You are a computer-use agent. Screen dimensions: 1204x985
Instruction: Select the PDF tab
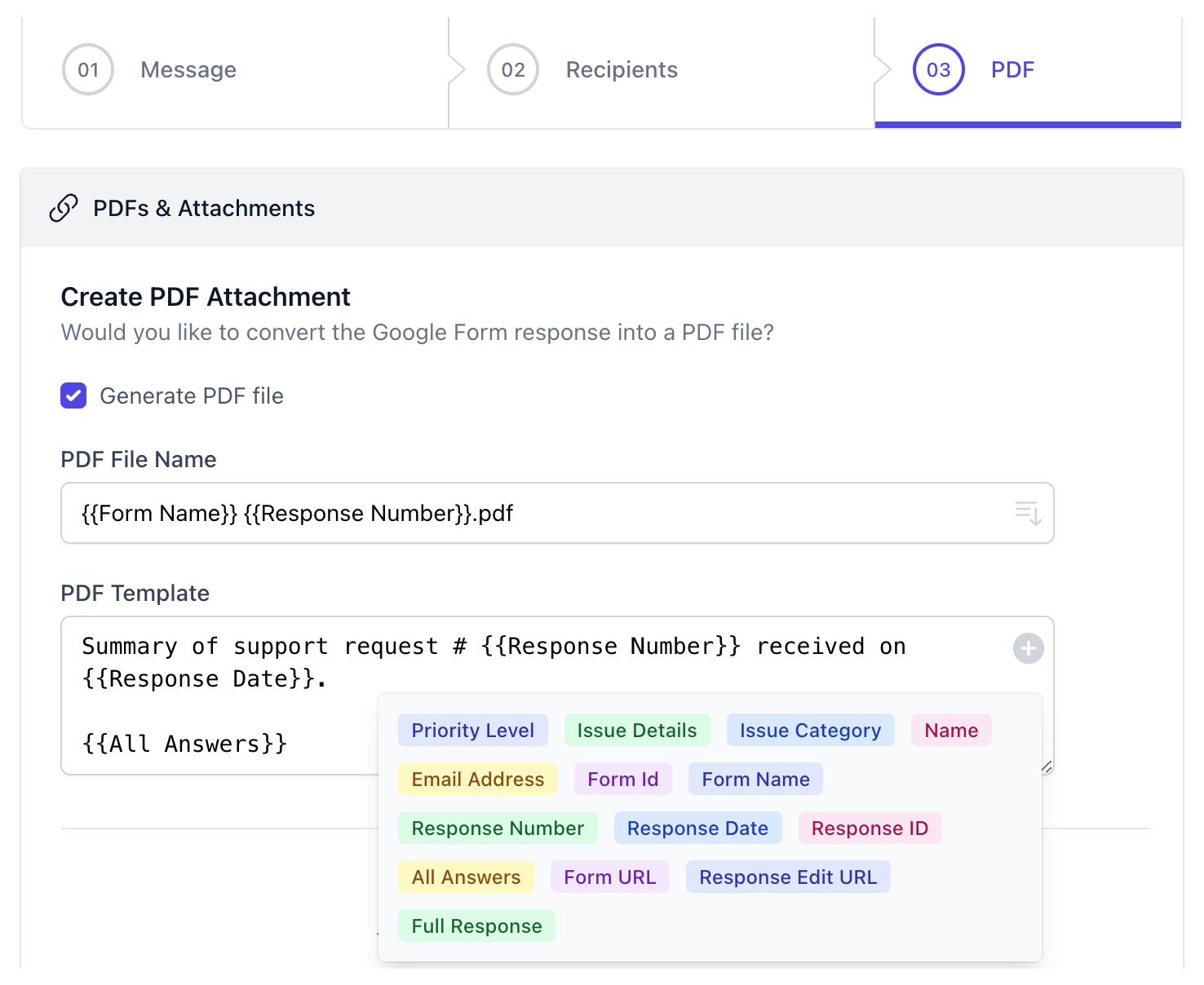click(1011, 69)
